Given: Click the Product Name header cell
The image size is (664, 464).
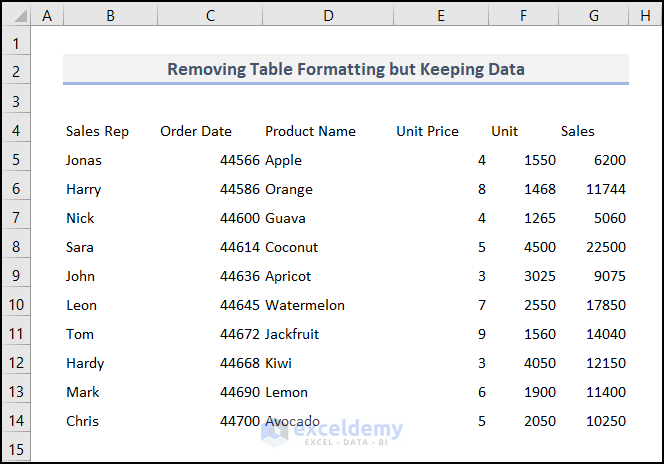Looking at the screenshot, I should pos(310,131).
